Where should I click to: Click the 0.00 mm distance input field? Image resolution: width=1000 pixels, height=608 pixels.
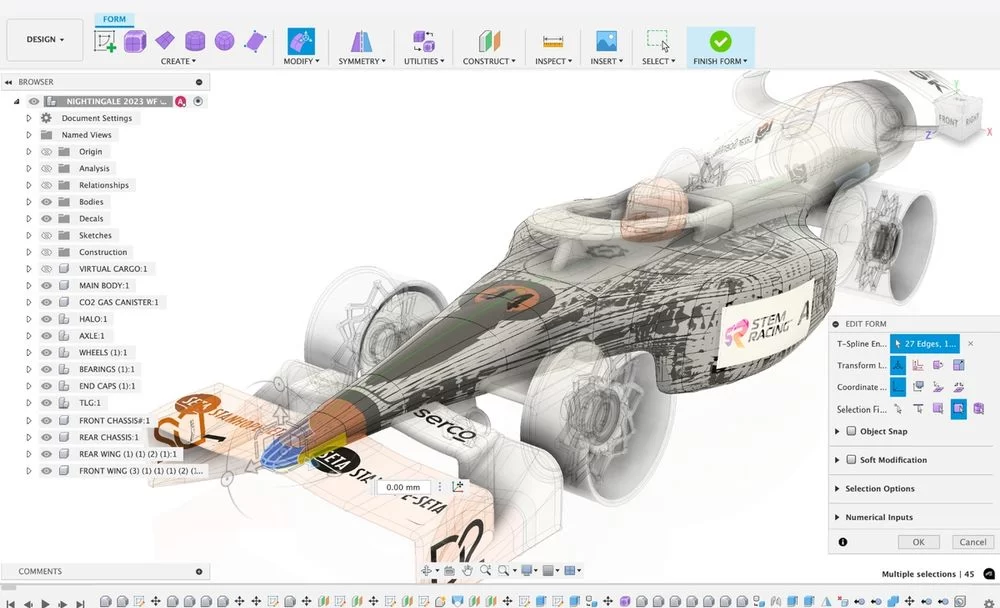[x=403, y=487]
